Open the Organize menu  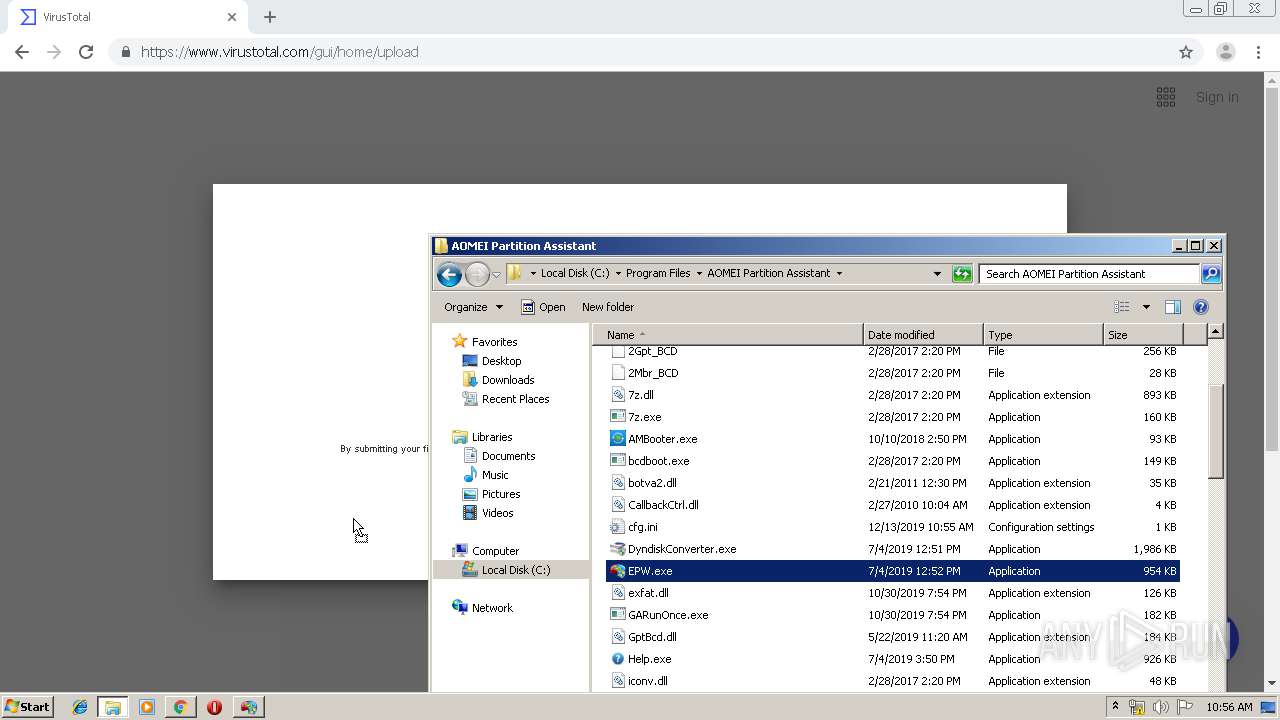[473, 307]
